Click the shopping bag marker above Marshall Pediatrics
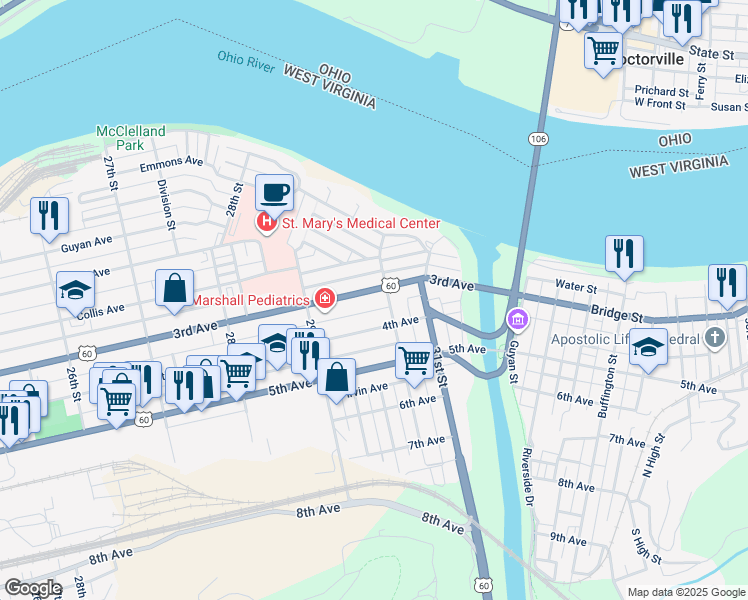Viewport: 748px width, 600px height. [x=175, y=289]
